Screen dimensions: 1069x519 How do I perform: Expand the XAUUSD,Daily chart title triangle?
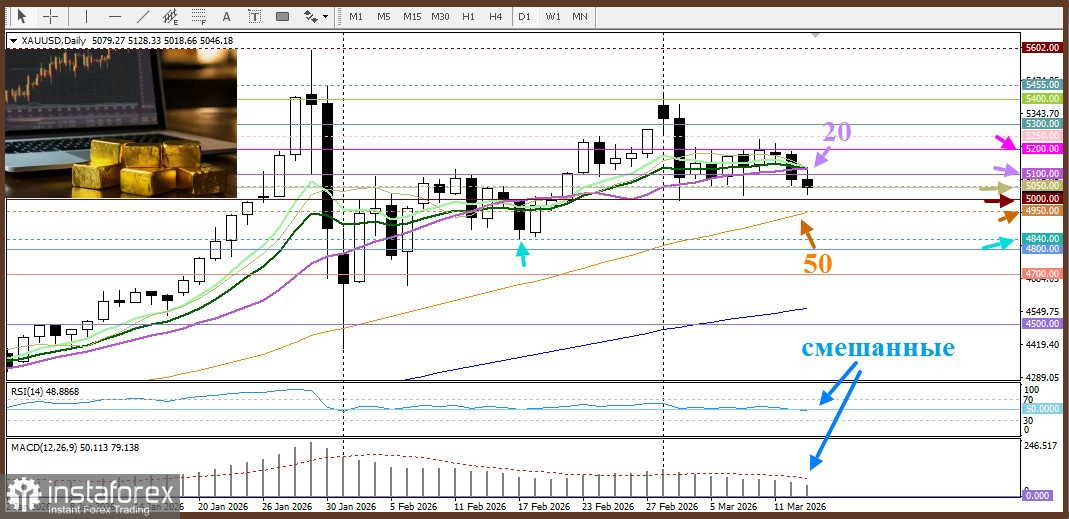[x=13, y=41]
